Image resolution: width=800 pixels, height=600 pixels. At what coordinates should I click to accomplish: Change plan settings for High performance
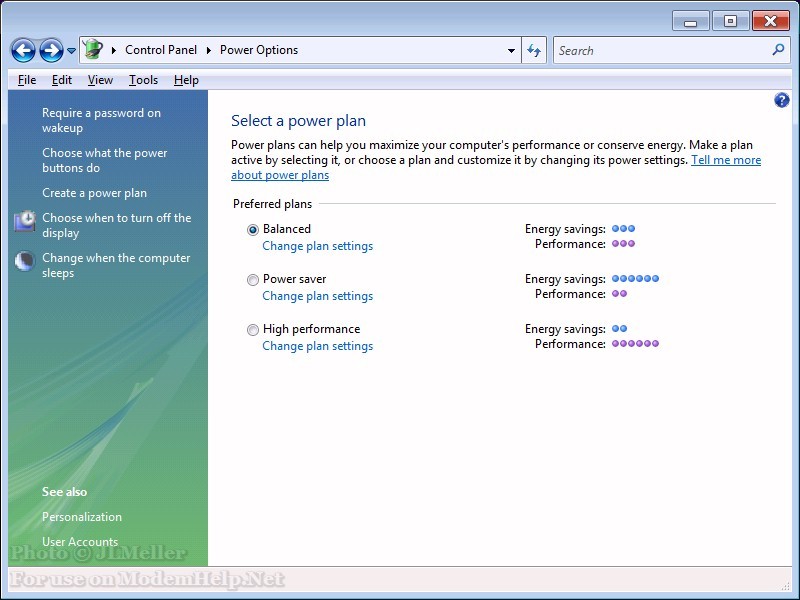tap(317, 346)
